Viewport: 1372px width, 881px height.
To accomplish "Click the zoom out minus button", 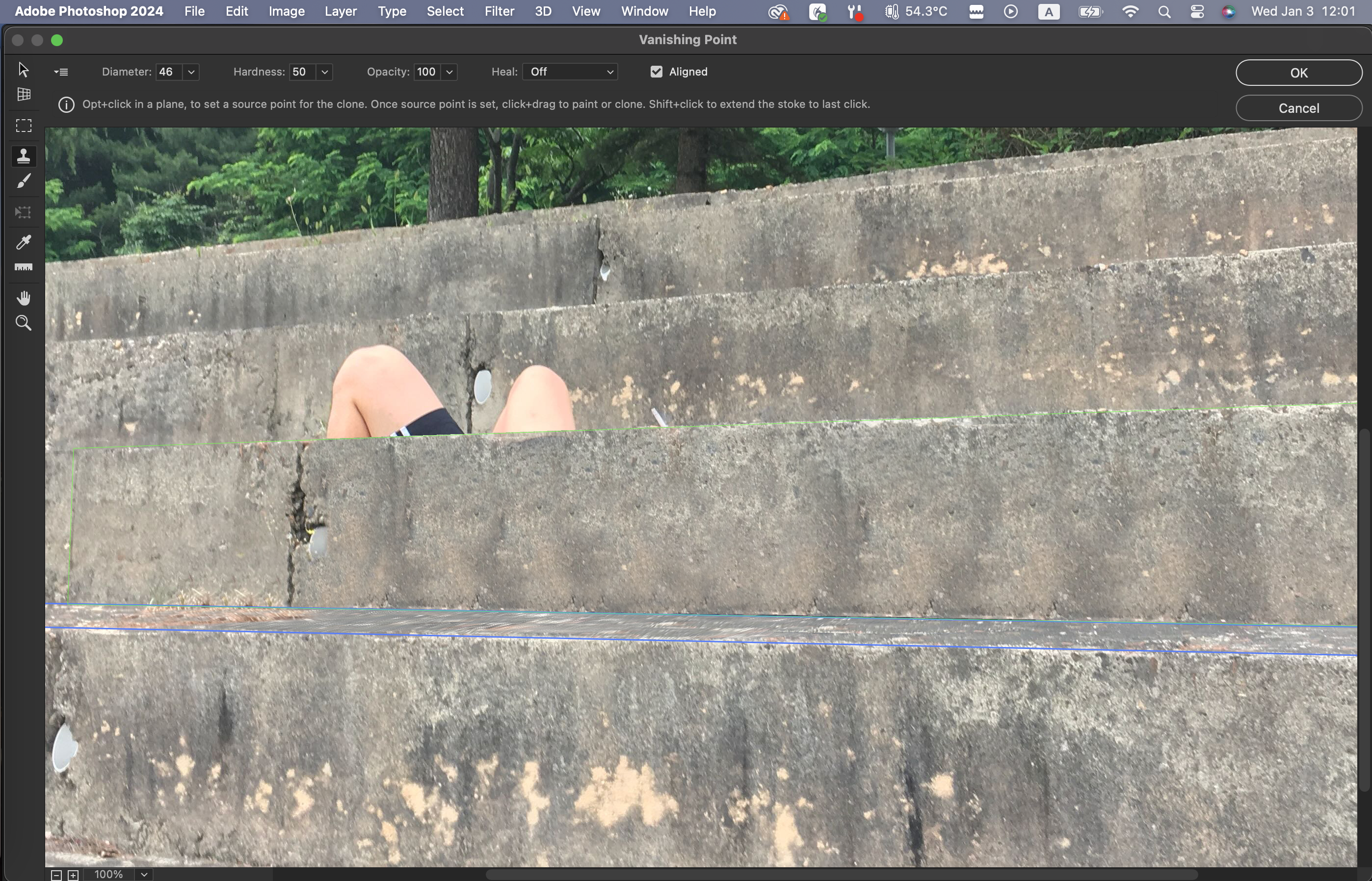I will (x=56, y=875).
